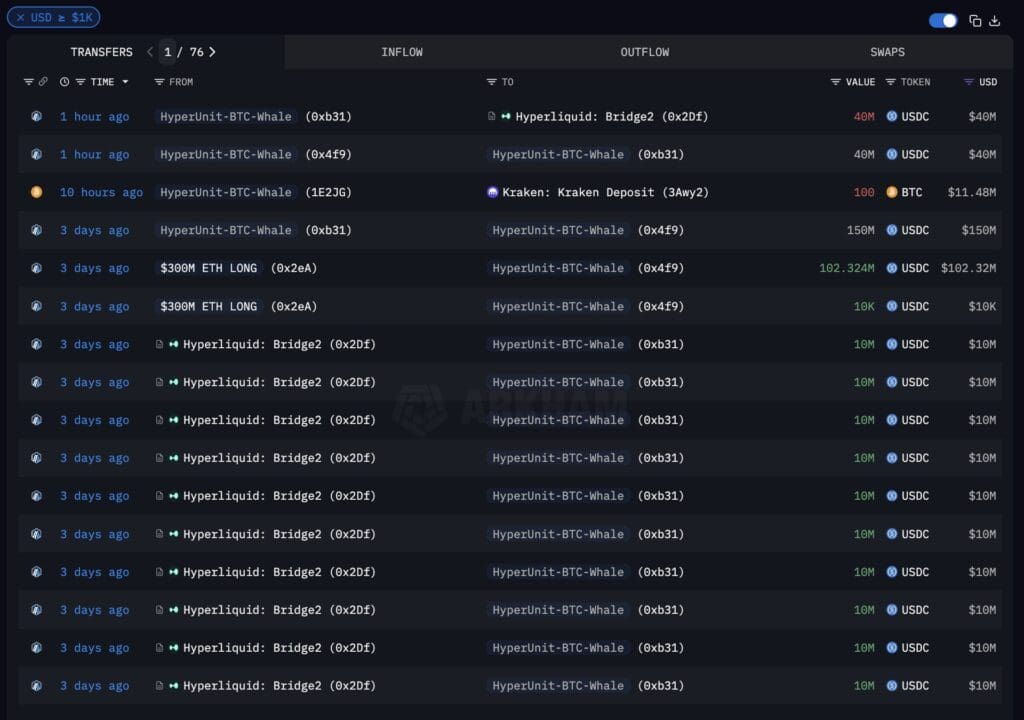The width and height of the screenshot is (1024, 720).
Task: Open the SWAPS tab
Action: pyautogui.click(x=886, y=51)
